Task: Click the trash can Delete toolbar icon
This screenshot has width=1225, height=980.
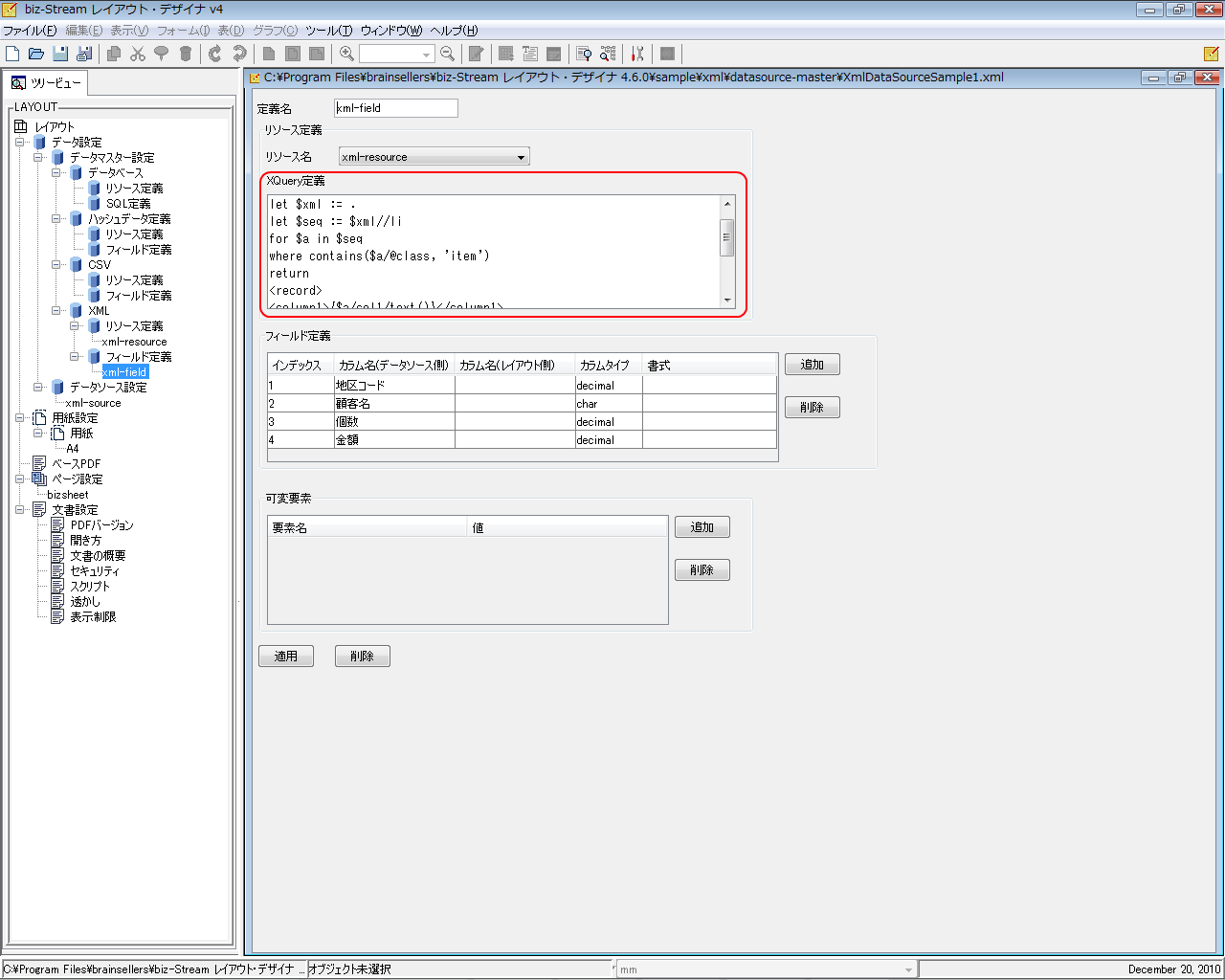Action: click(186, 54)
